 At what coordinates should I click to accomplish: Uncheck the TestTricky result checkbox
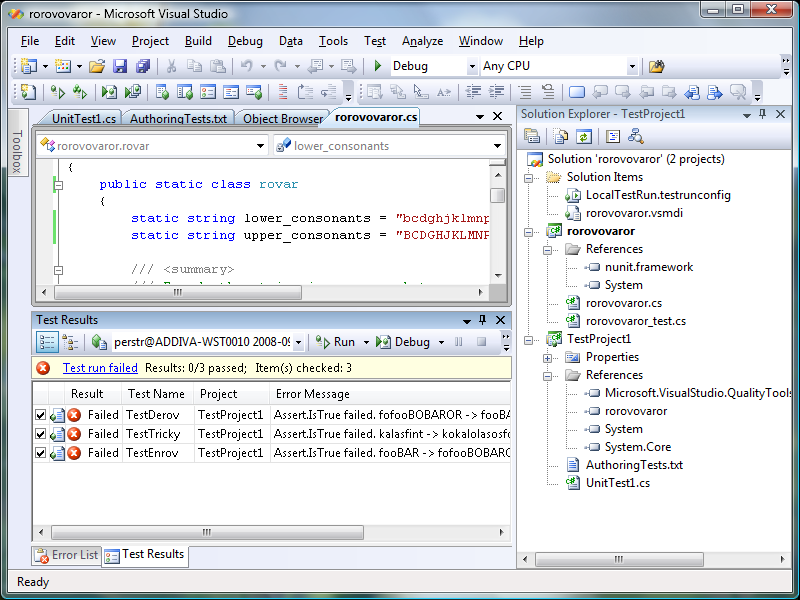(40, 434)
